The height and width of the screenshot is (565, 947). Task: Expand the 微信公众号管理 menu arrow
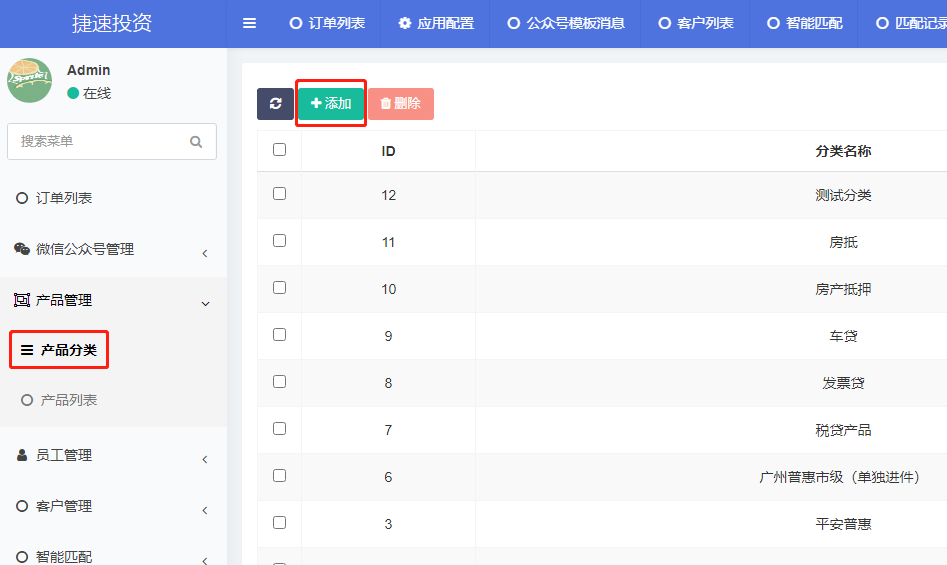(205, 254)
